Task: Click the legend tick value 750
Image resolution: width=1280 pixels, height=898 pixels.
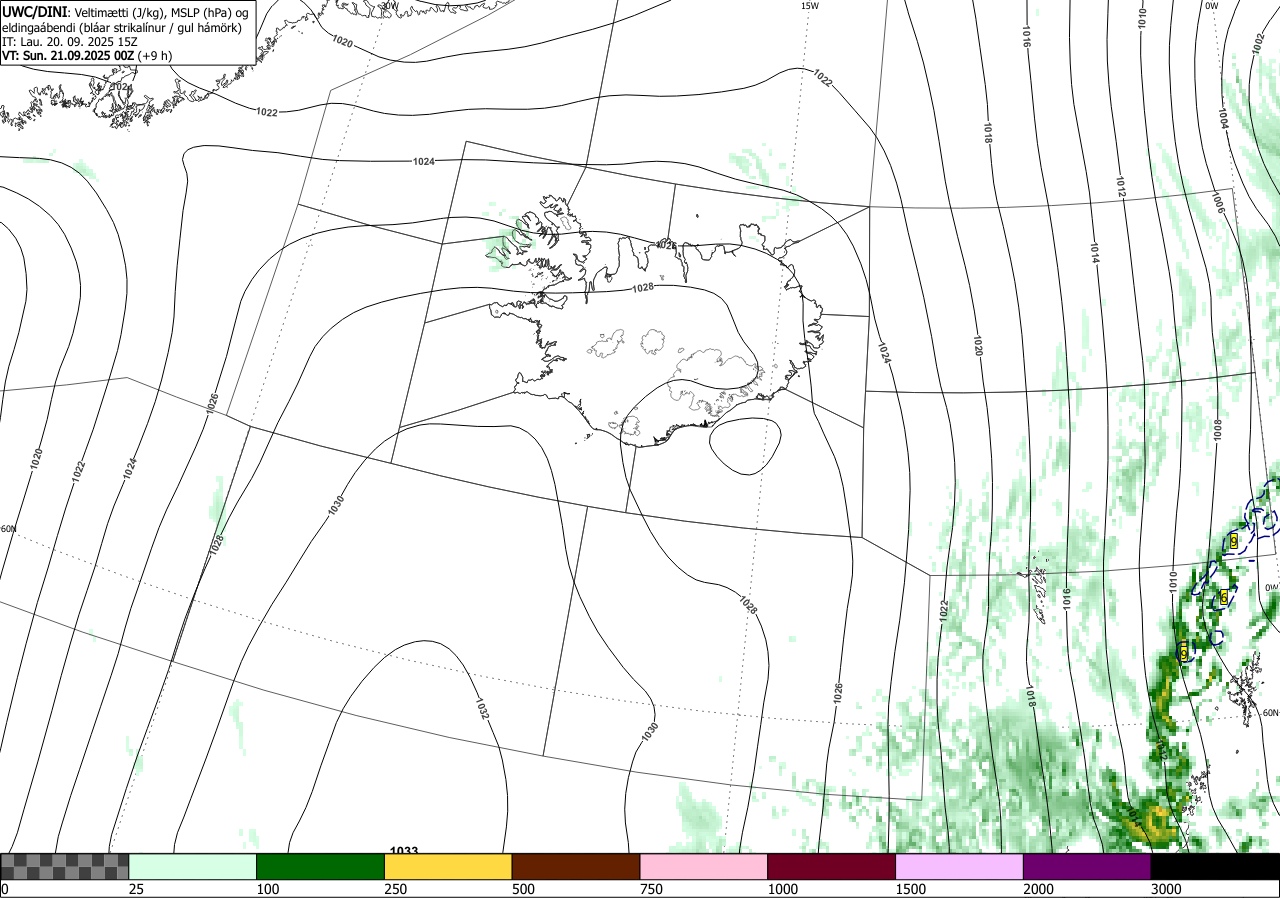Action: point(652,889)
